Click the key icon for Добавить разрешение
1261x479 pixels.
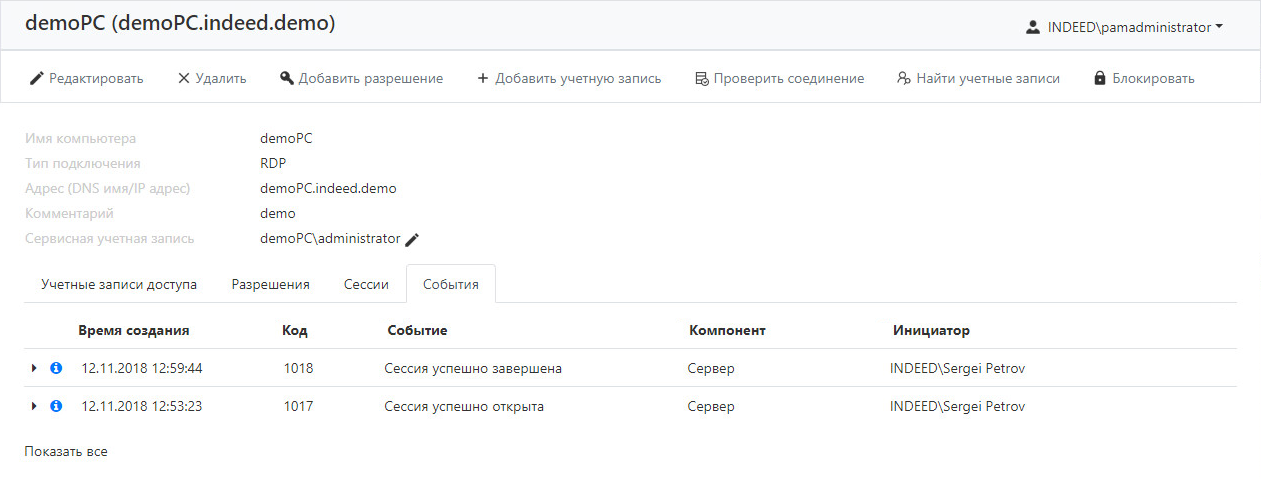[x=287, y=78]
